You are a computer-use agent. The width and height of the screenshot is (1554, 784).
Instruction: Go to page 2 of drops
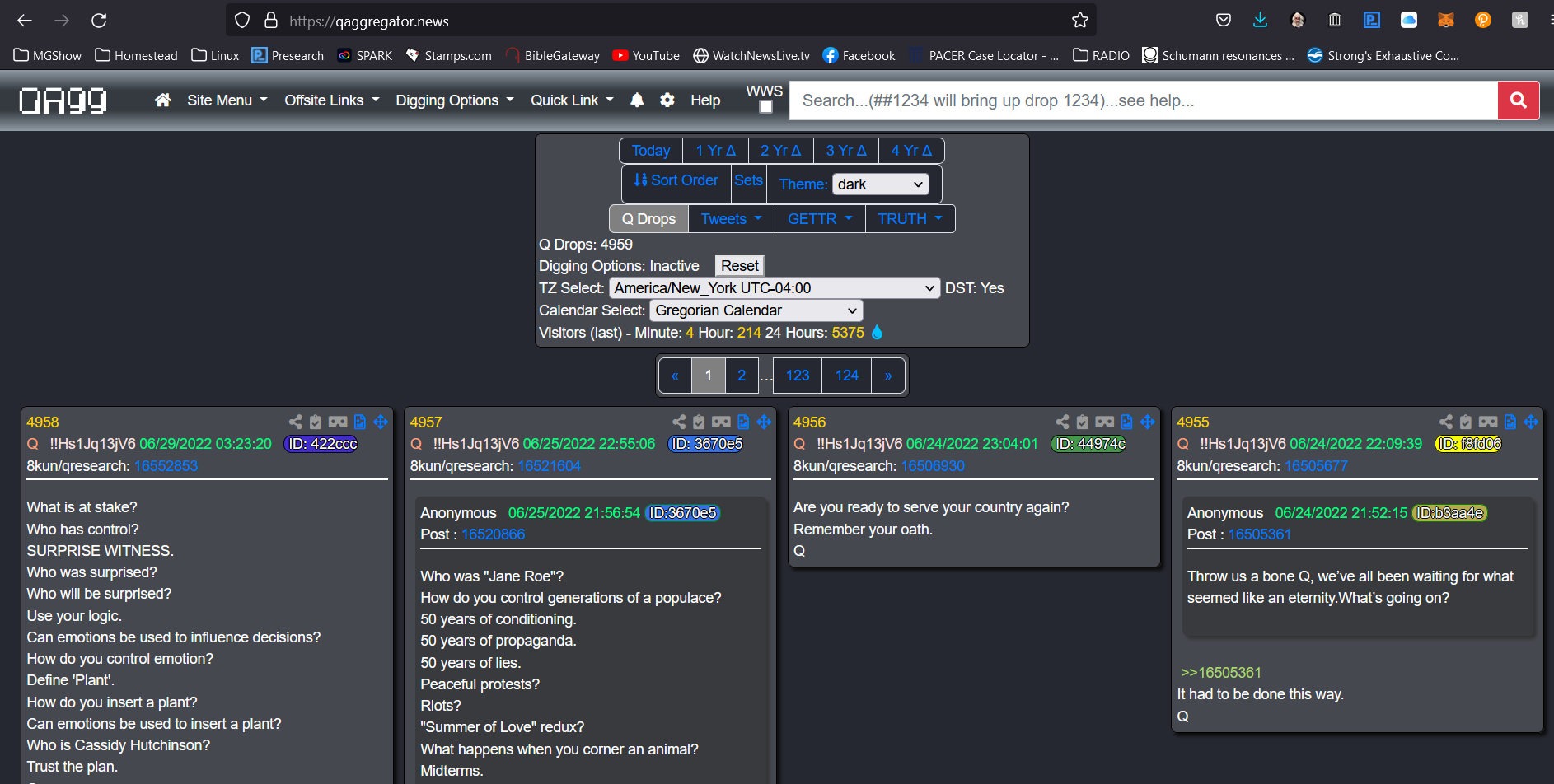coord(742,376)
